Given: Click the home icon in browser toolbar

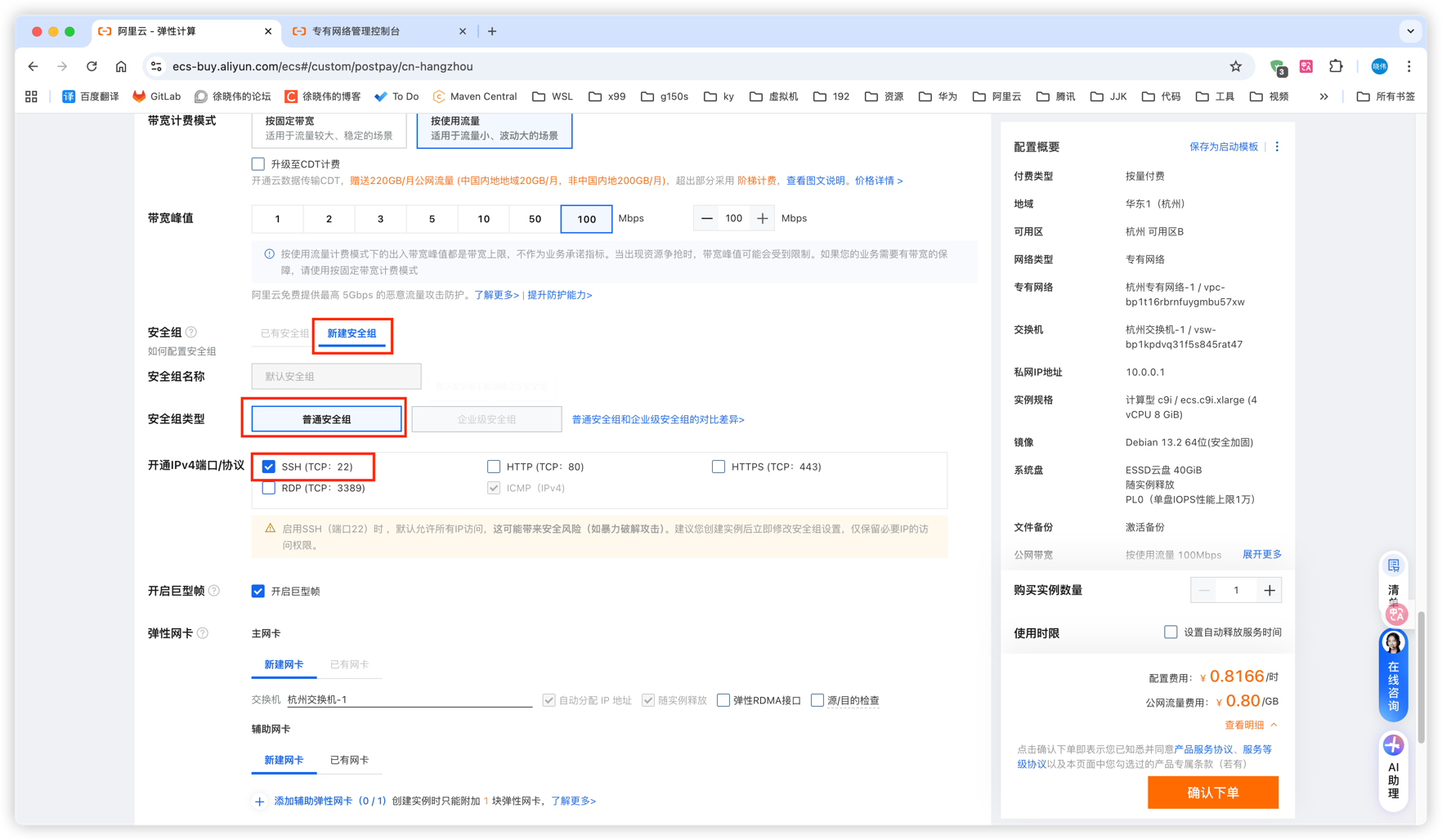Looking at the screenshot, I should [121, 66].
